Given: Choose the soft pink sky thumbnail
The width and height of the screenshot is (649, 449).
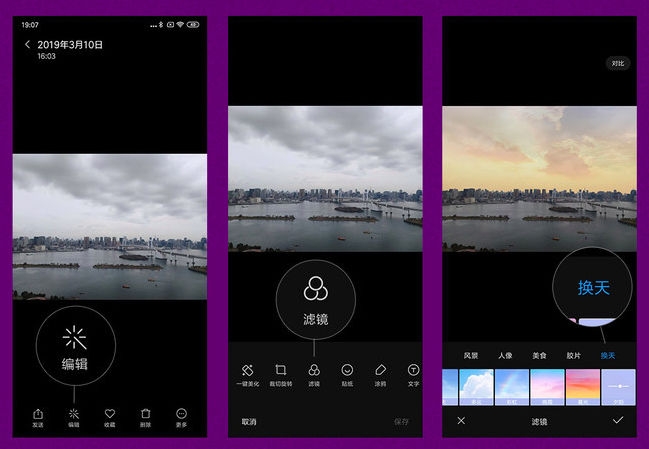Looking at the screenshot, I should tap(547, 387).
